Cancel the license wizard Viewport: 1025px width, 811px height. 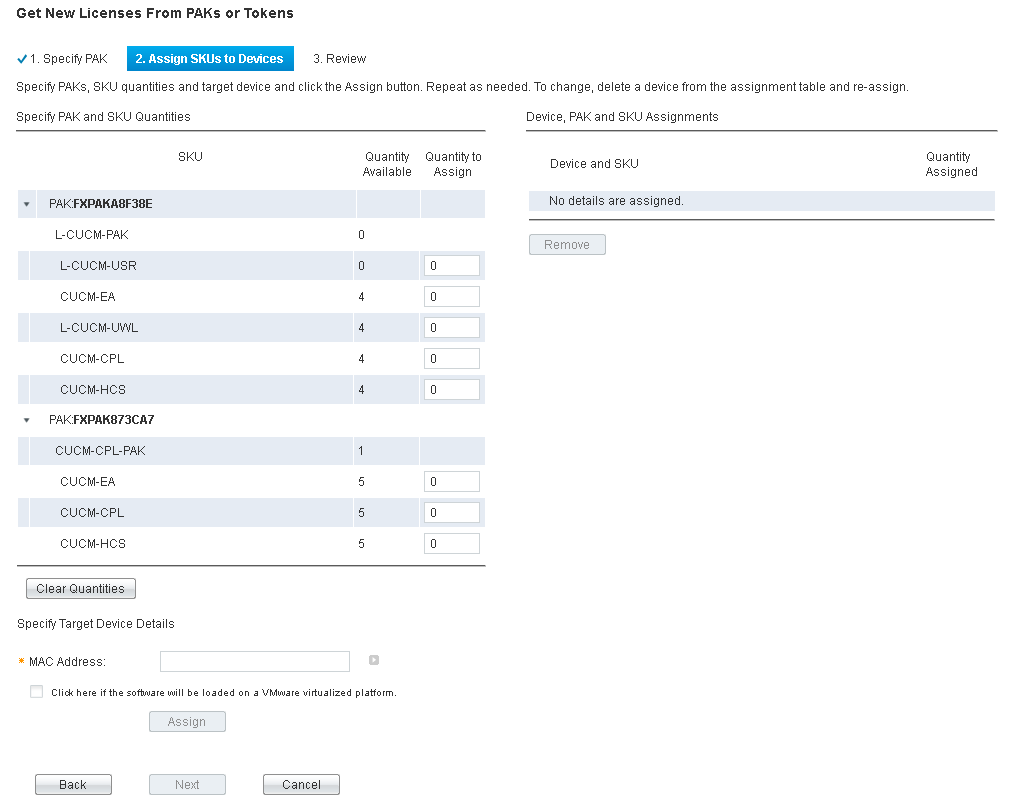point(301,784)
